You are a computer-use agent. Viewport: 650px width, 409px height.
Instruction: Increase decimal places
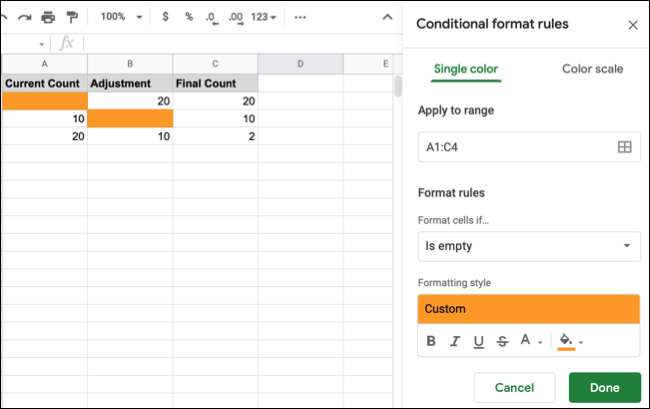236,17
